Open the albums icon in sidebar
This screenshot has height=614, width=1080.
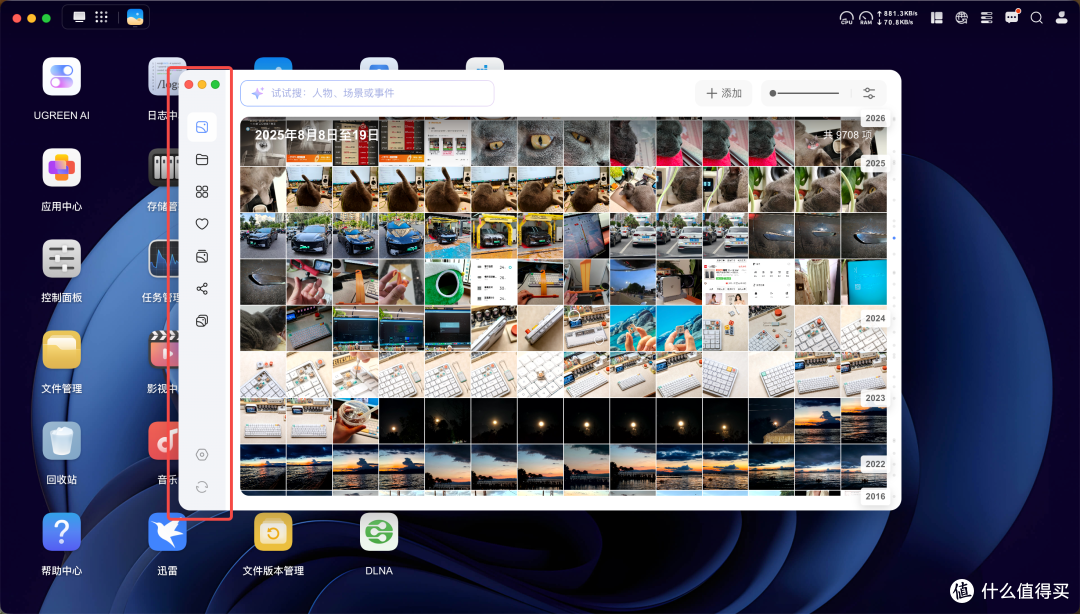coord(202,256)
